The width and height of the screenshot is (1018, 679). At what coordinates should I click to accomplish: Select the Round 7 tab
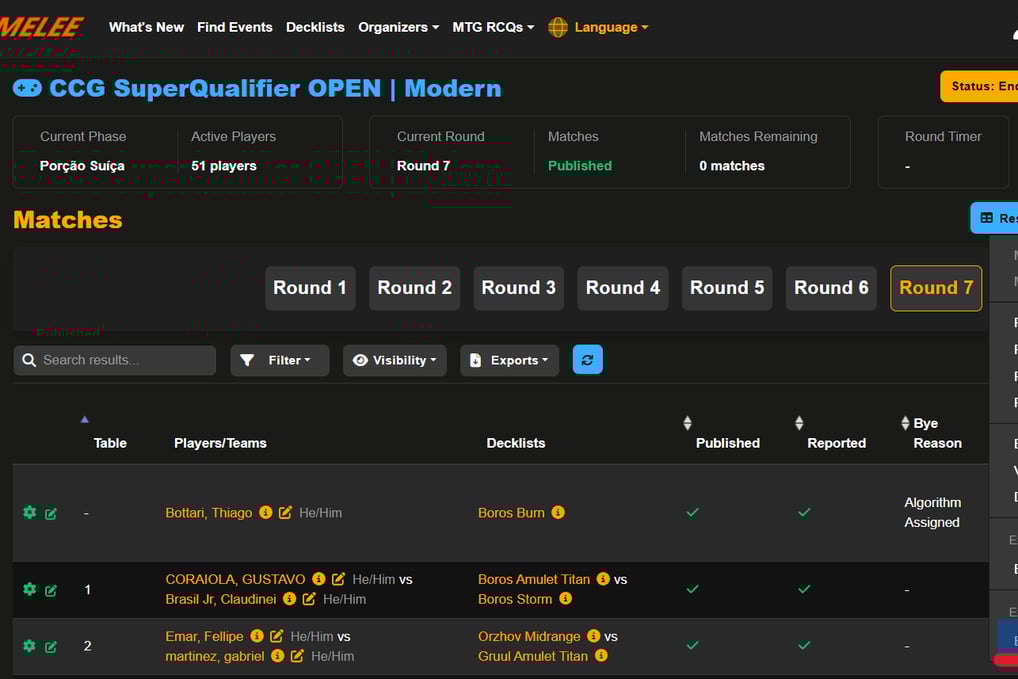coord(936,288)
